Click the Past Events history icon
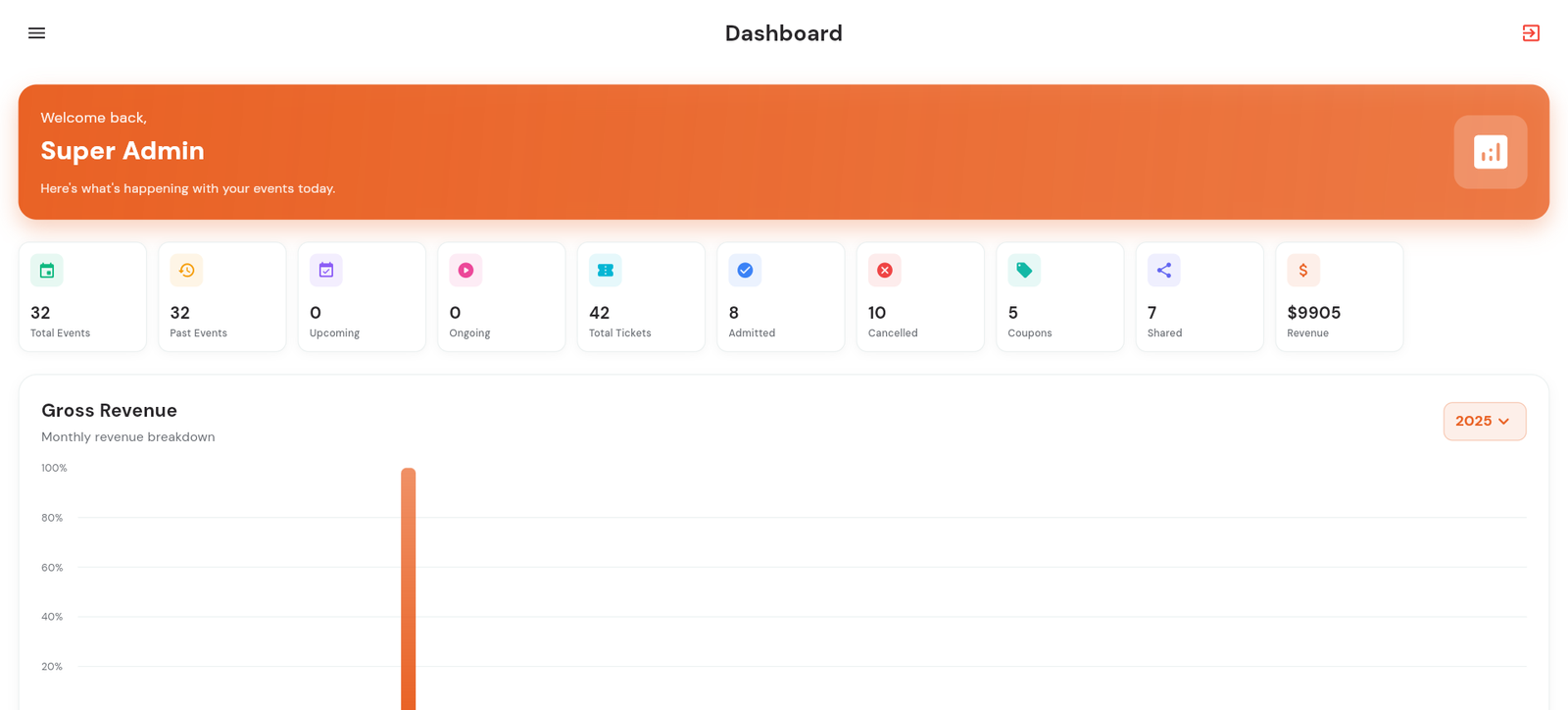 tap(186, 271)
